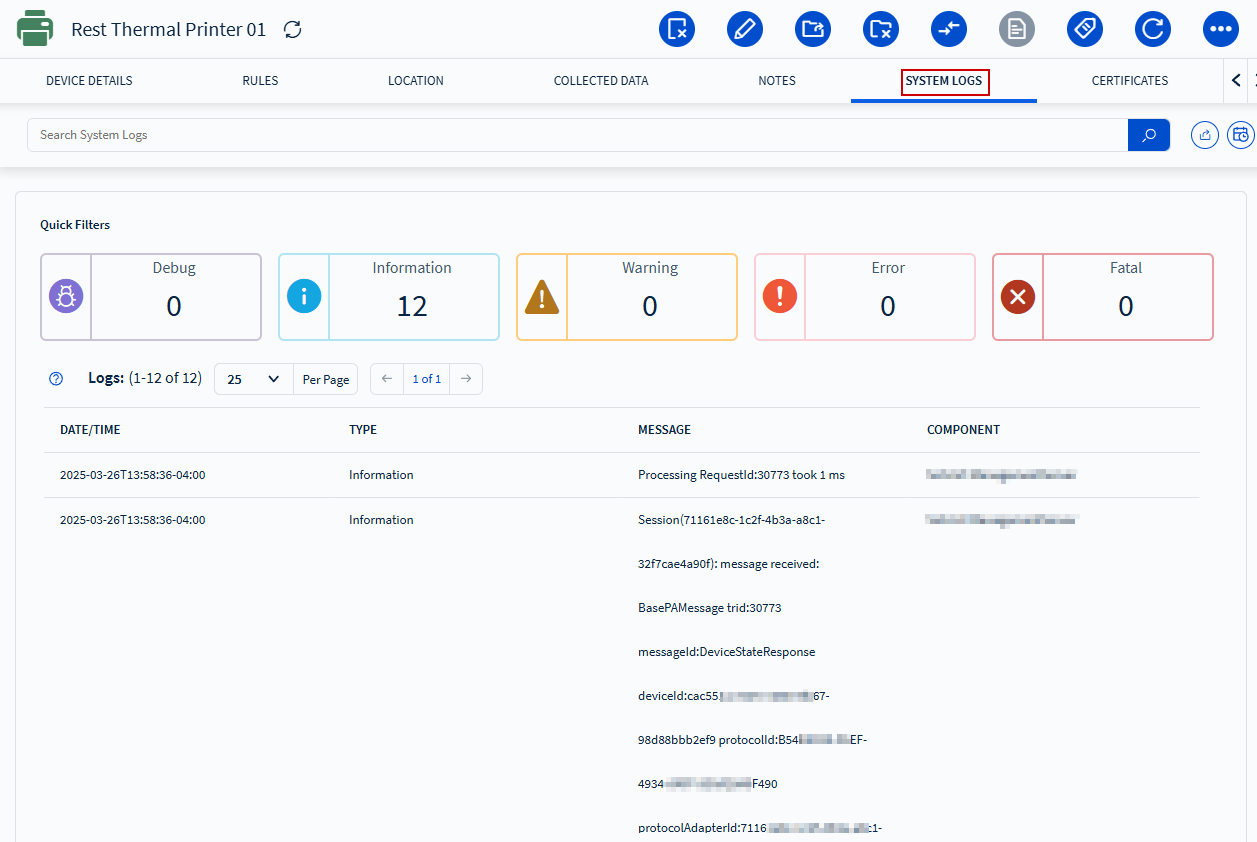The width and height of the screenshot is (1257, 842).
Task: Click the DATE/TIME column header
Action: tap(90, 430)
